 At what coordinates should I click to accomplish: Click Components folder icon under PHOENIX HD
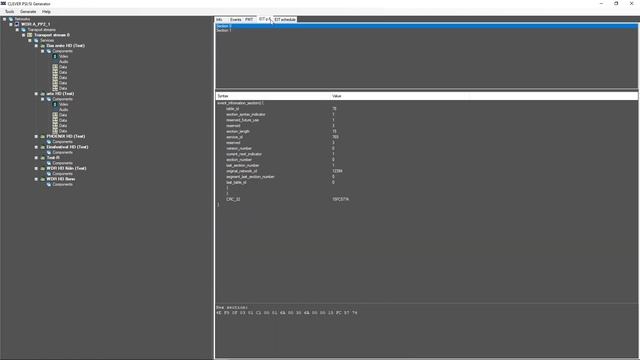point(49,142)
